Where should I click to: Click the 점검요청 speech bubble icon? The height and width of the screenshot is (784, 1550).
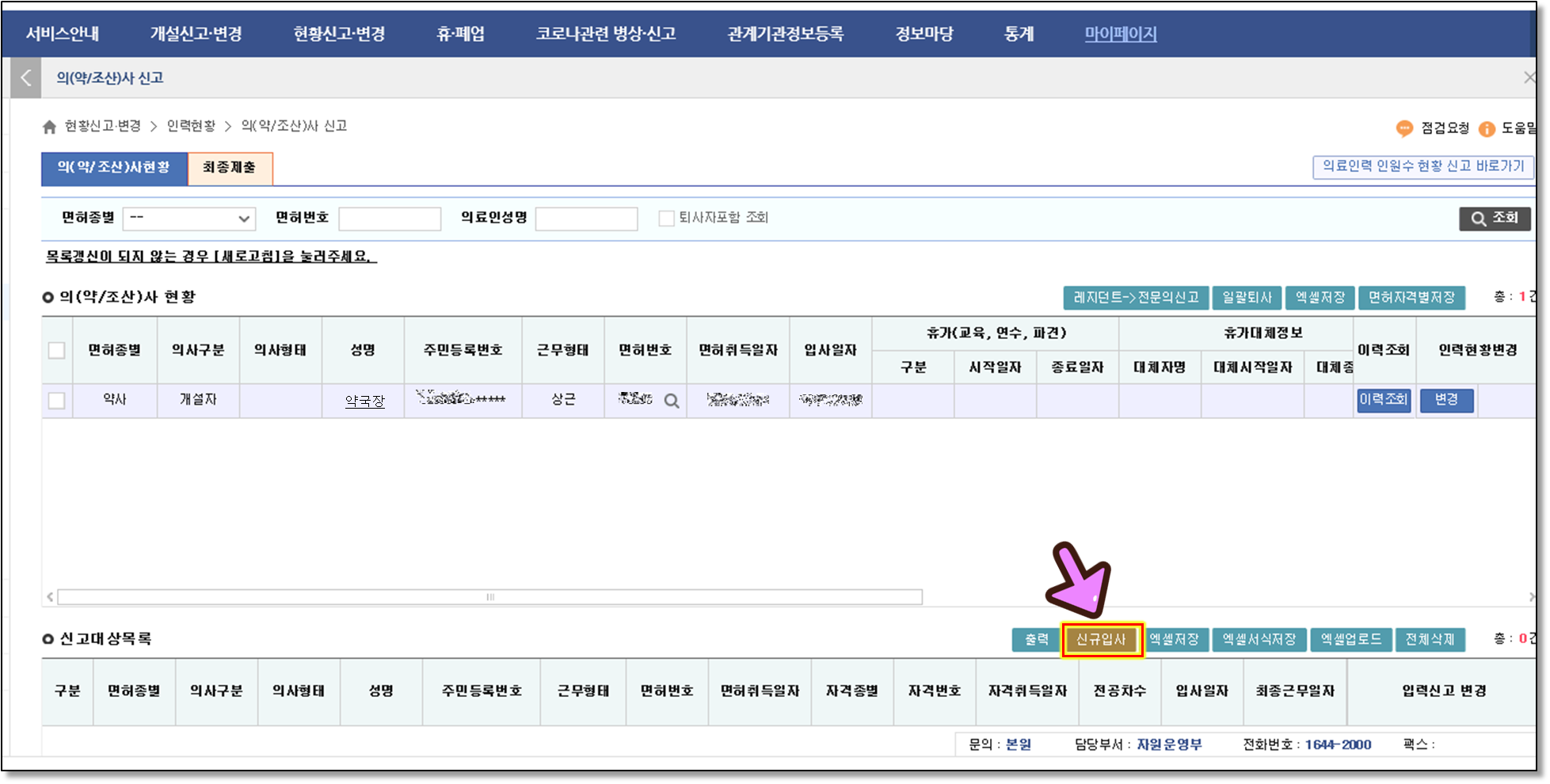point(1404,128)
